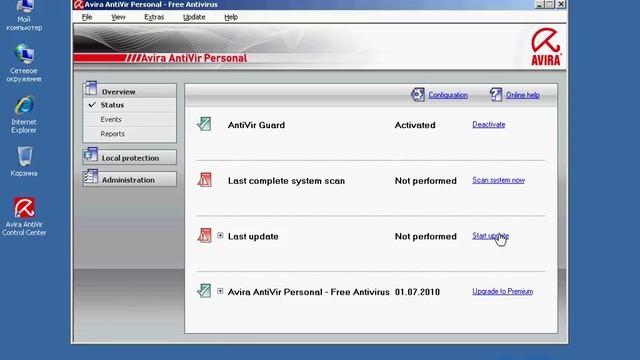This screenshot has width=640, height=360.
Task: Open Сетевое окружение desktop icon
Action: coord(24,63)
